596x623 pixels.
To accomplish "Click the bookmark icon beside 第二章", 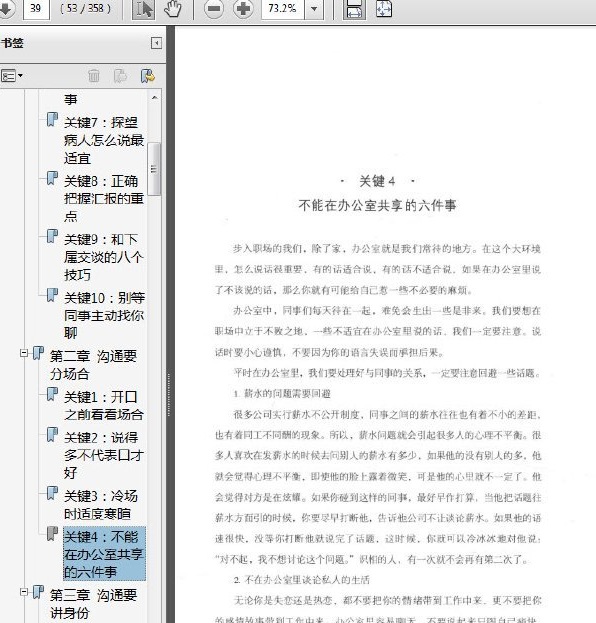I will click(x=38, y=353).
